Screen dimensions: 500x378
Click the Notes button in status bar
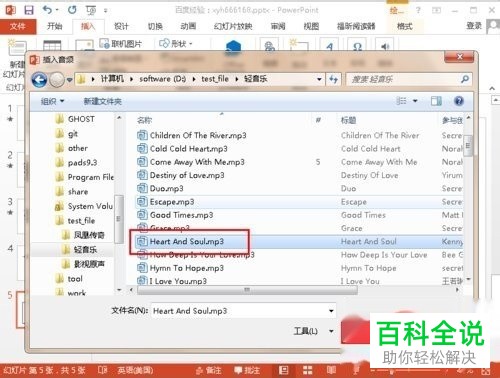208,370
